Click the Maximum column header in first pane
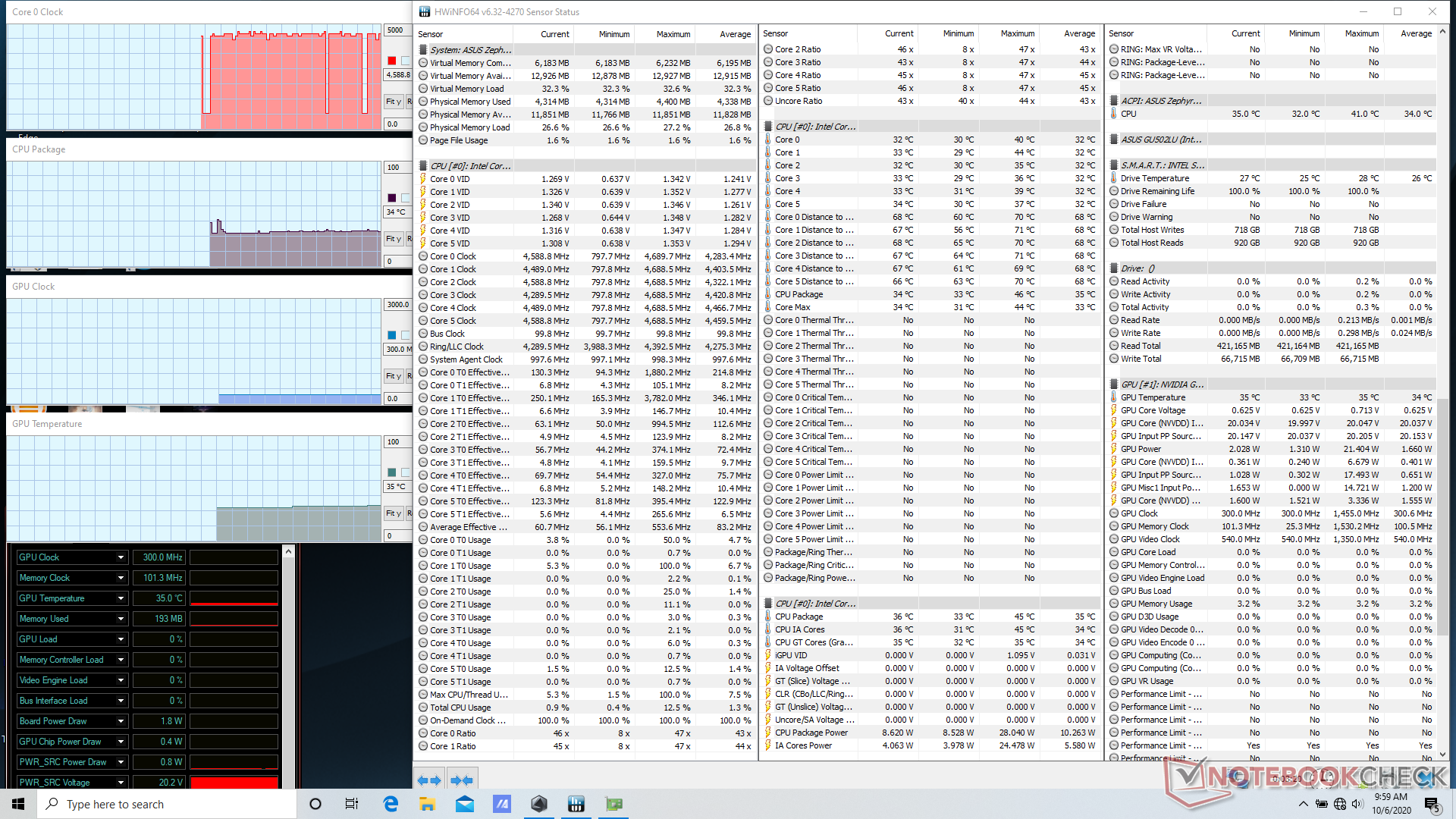The image size is (1456, 819). [x=672, y=34]
